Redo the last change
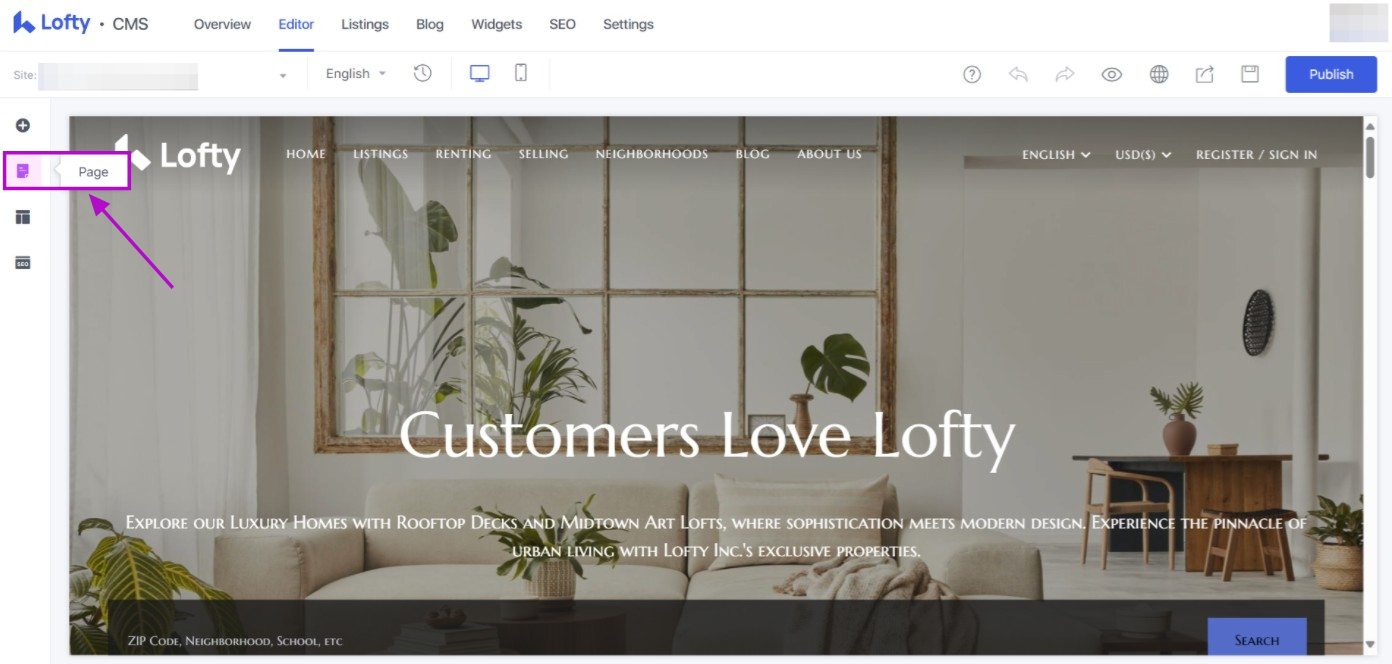 click(1065, 74)
